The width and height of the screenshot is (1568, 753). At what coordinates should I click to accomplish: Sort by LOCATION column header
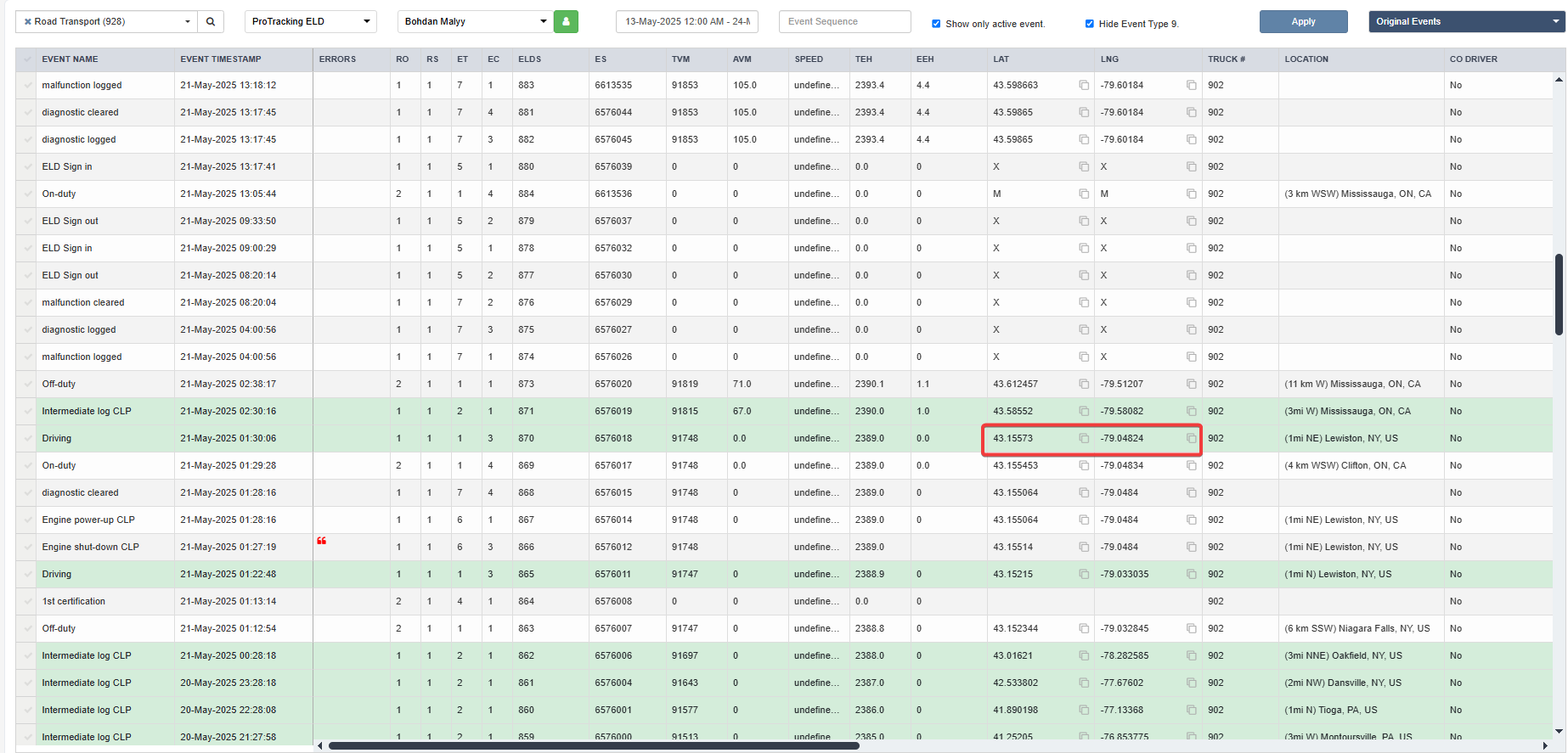(x=1306, y=59)
